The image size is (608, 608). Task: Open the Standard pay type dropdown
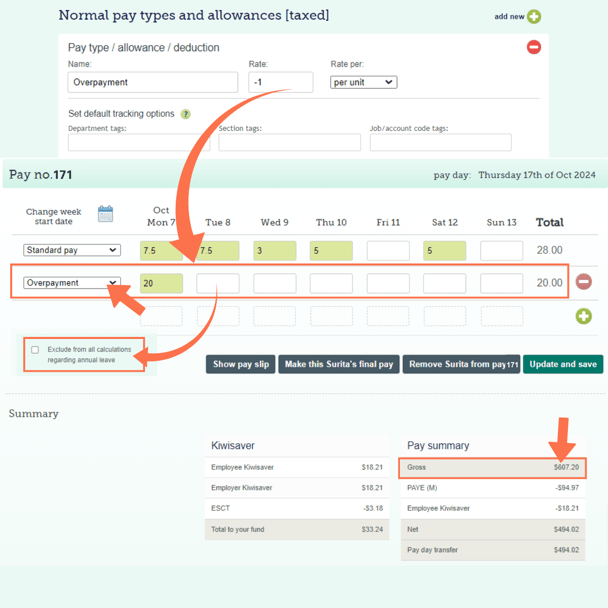pos(72,250)
